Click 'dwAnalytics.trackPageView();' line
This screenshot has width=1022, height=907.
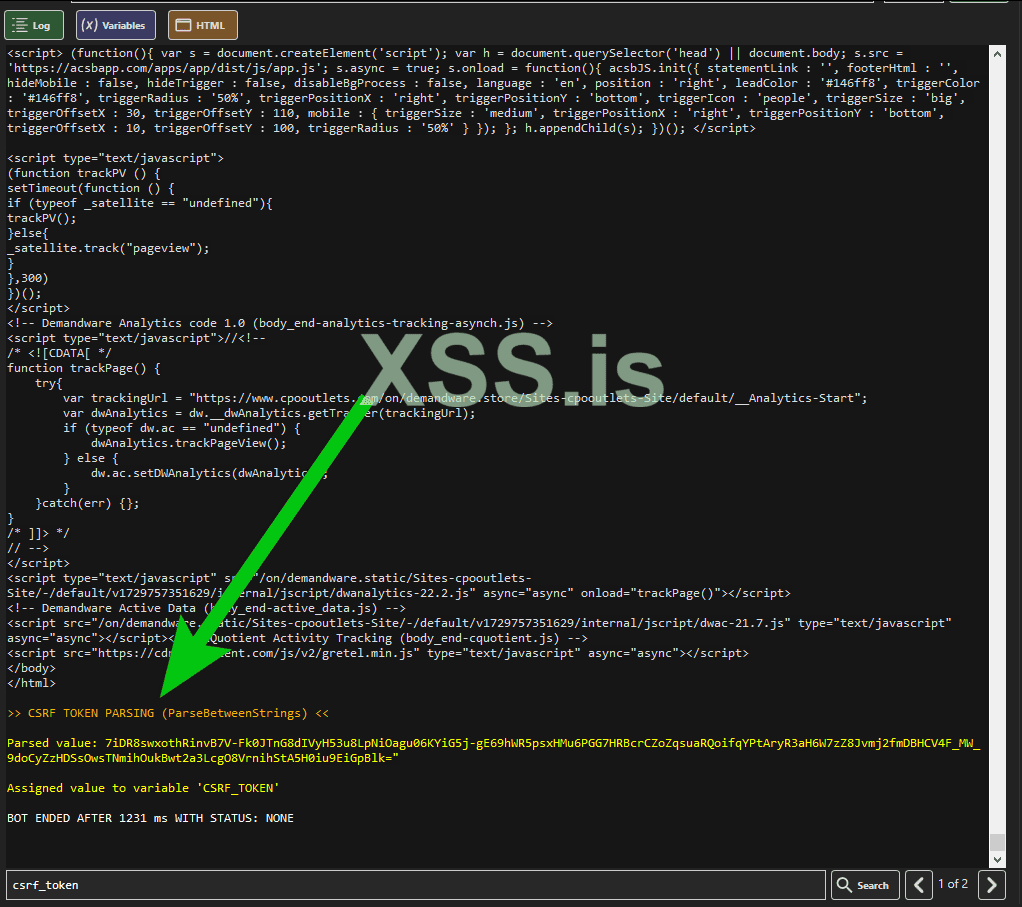click(x=188, y=443)
